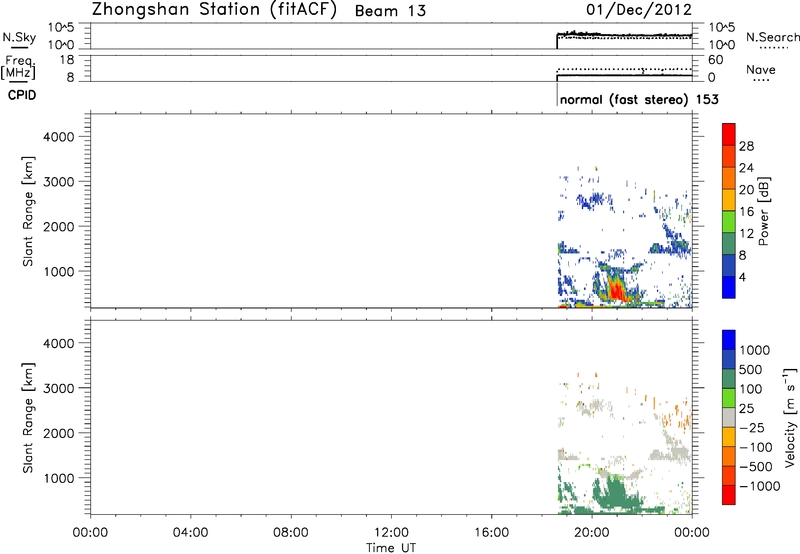Select the "20:00" time tick label
Screen dimensions: 800x554
tap(592, 533)
